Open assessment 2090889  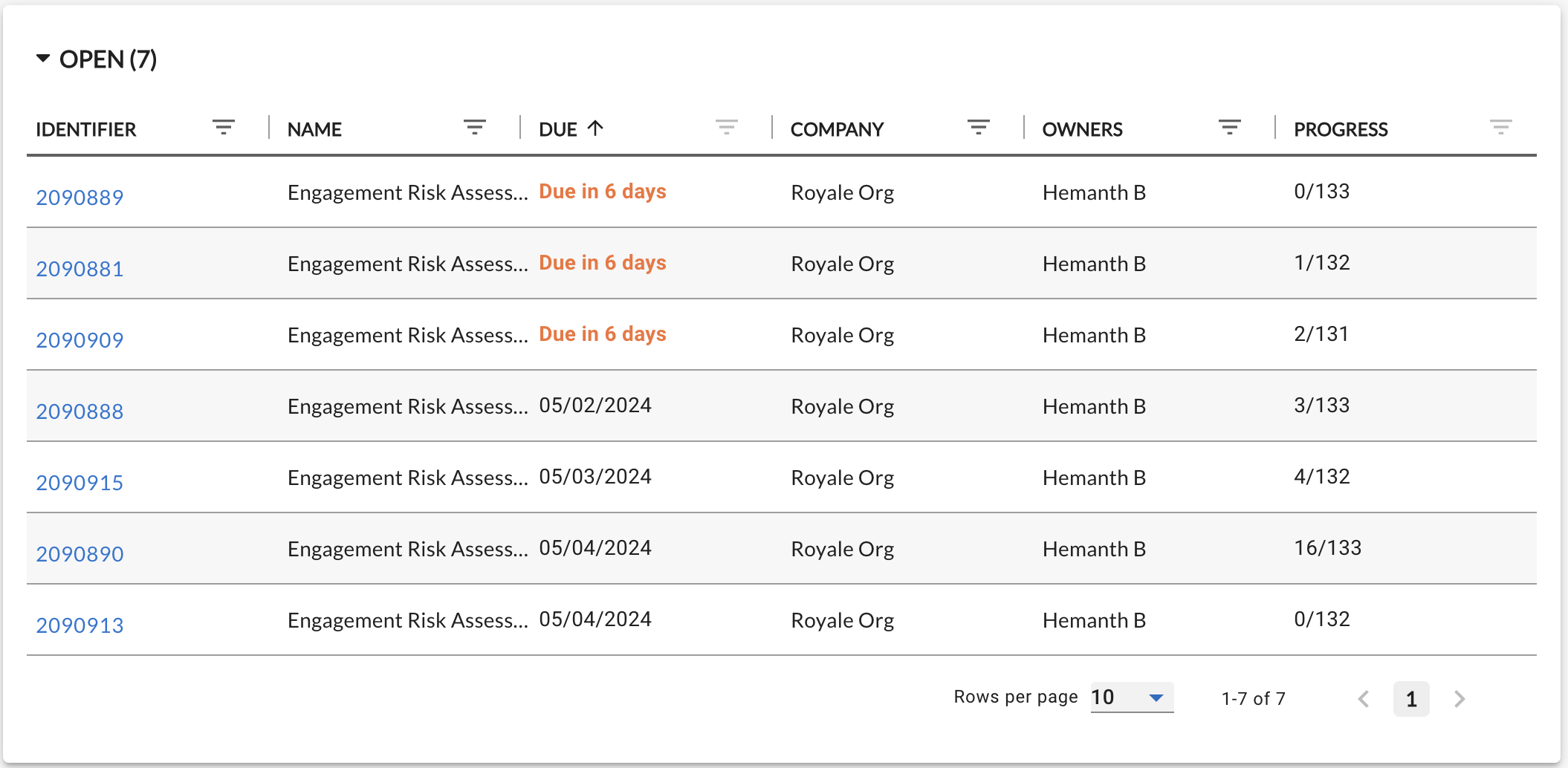[80, 198]
